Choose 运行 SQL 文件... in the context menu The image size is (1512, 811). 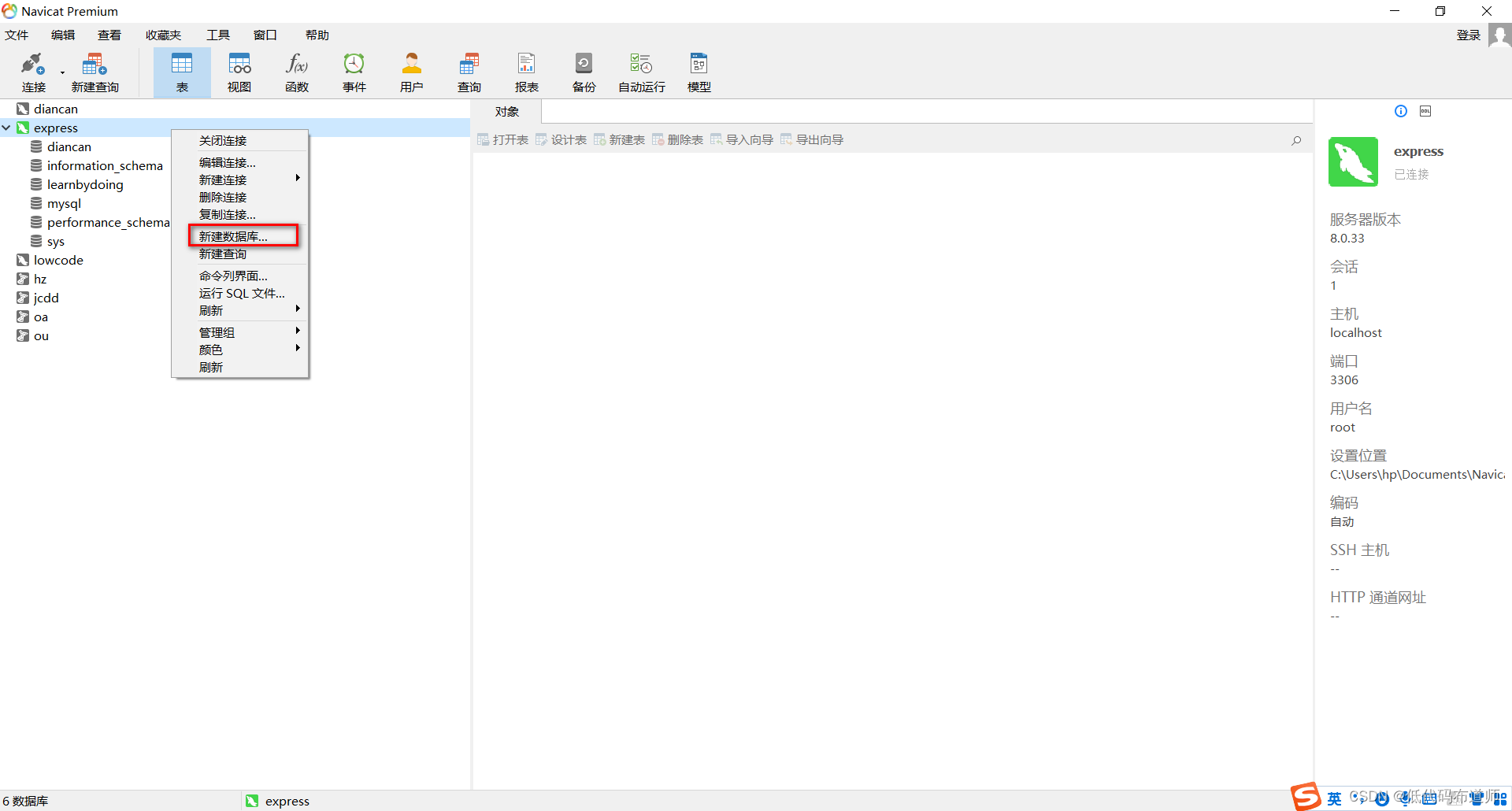(x=240, y=293)
